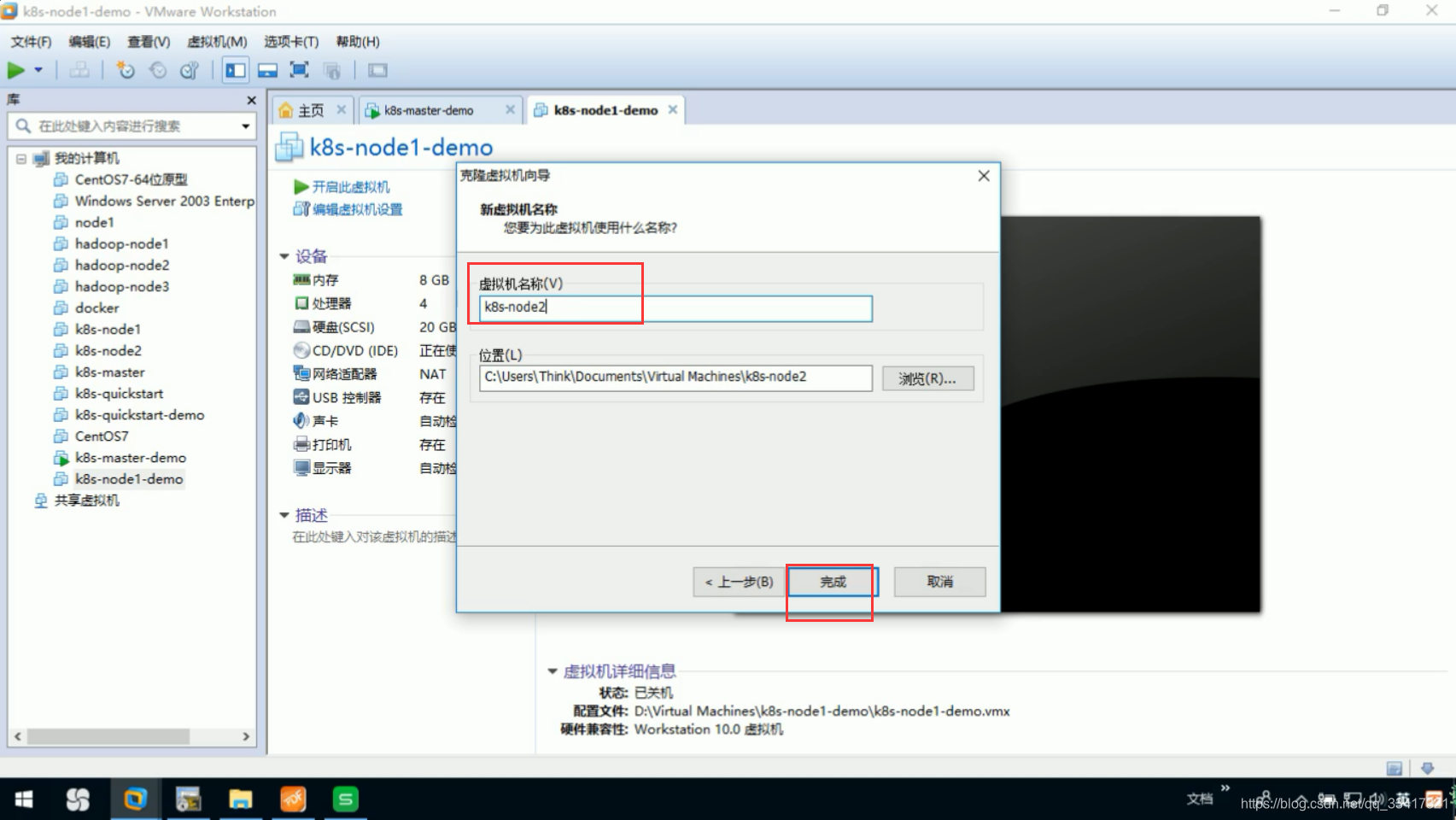Click the 硬盘(SCSI) hard disk icon

[301, 326]
